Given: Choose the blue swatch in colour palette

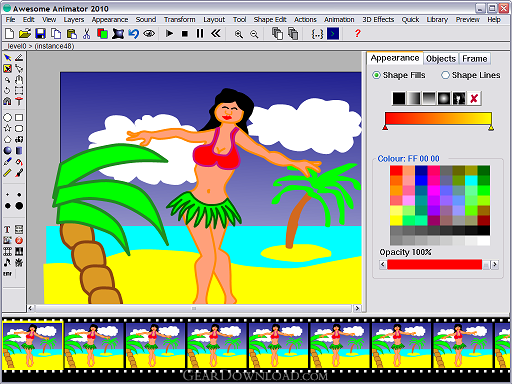Looking at the screenshot, I should tap(421, 180).
